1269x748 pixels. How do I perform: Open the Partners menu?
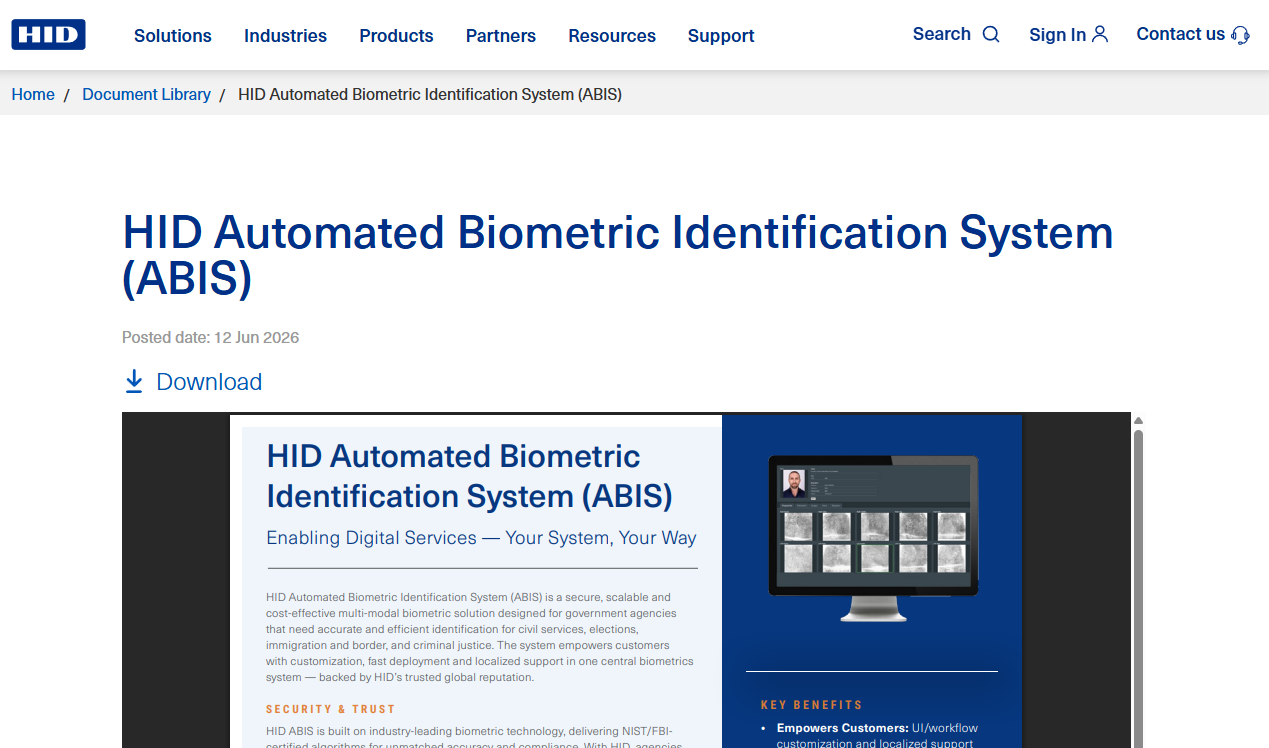tap(501, 36)
